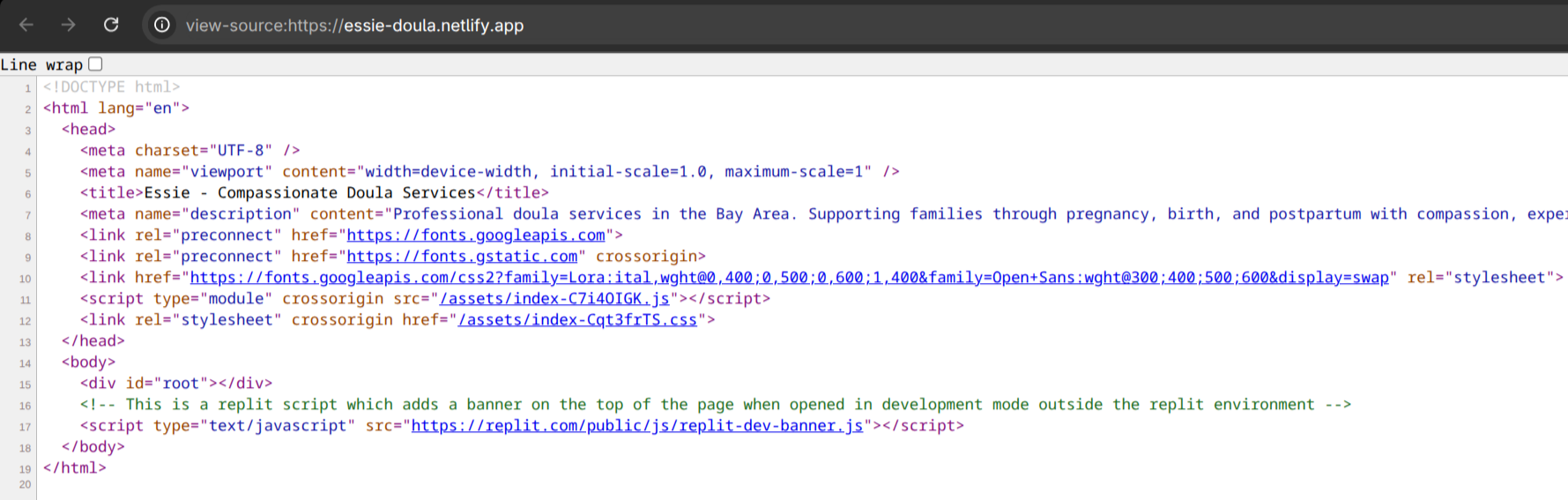Click the replit script comment line
Image resolution: width=1568 pixels, height=500 pixels.
point(716,405)
